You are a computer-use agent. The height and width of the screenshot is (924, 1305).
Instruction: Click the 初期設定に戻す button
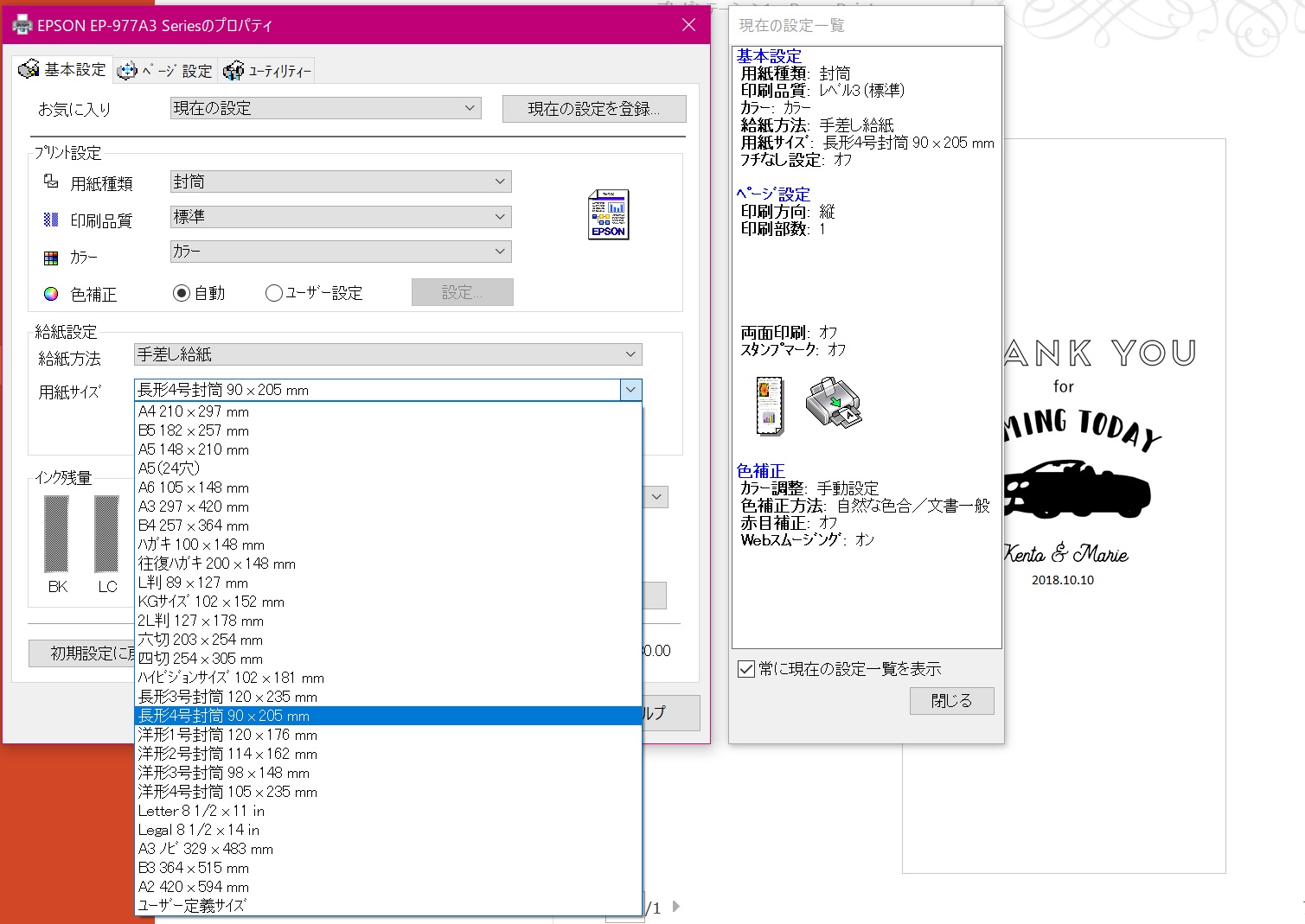(x=81, y=653)
